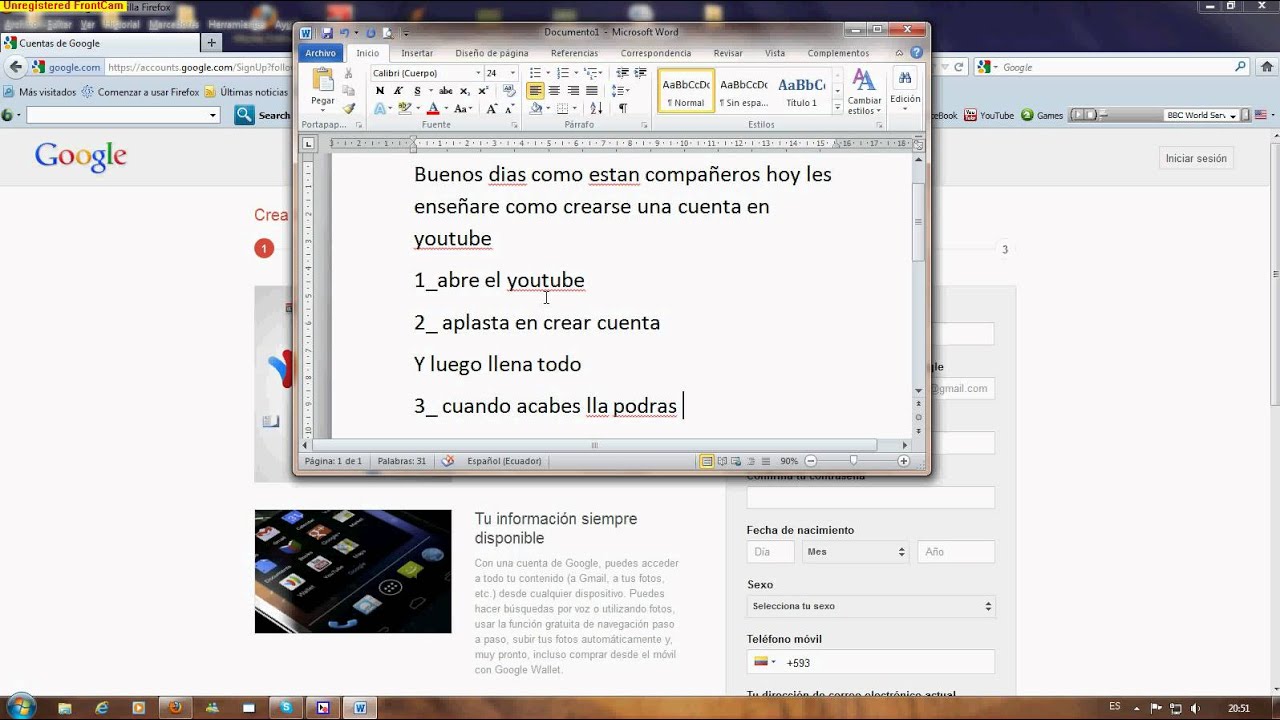Center the paragraph text
This screenshot has height=720, width=1280.
(554, 91)
